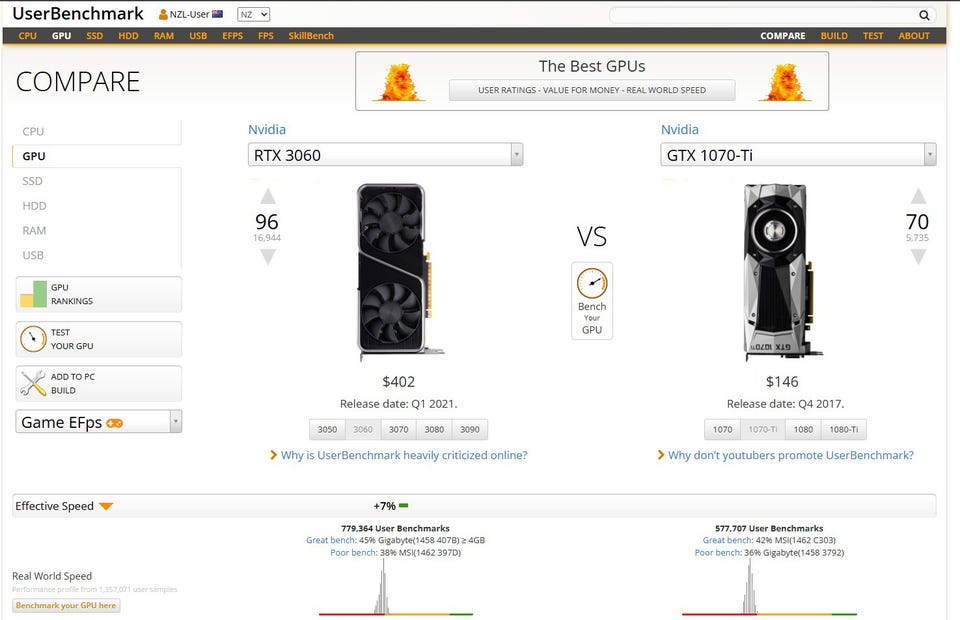
Task: Open the ABOUT menu item
Action: [914, 35]
